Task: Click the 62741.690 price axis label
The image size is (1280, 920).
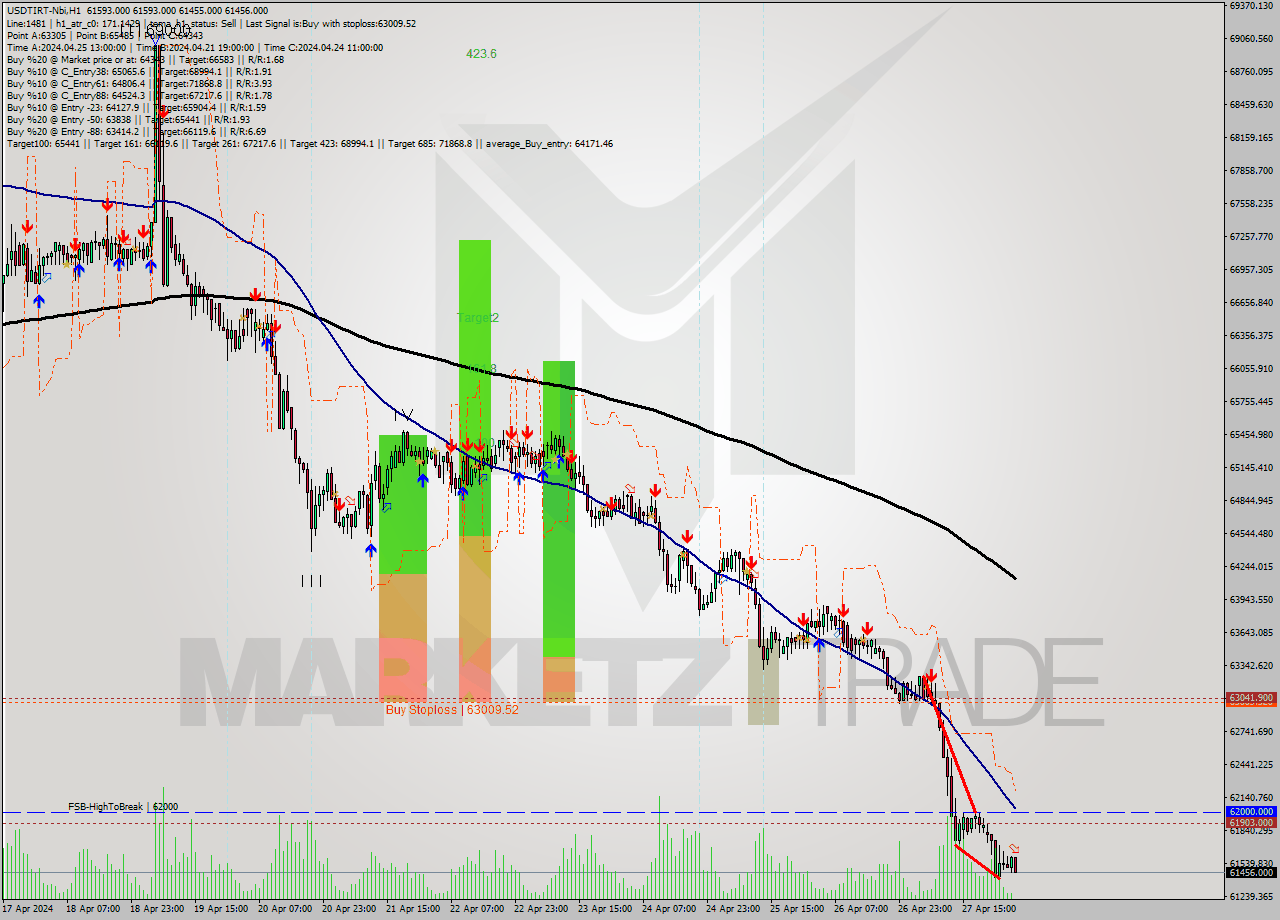Action: coord(1250,731)
